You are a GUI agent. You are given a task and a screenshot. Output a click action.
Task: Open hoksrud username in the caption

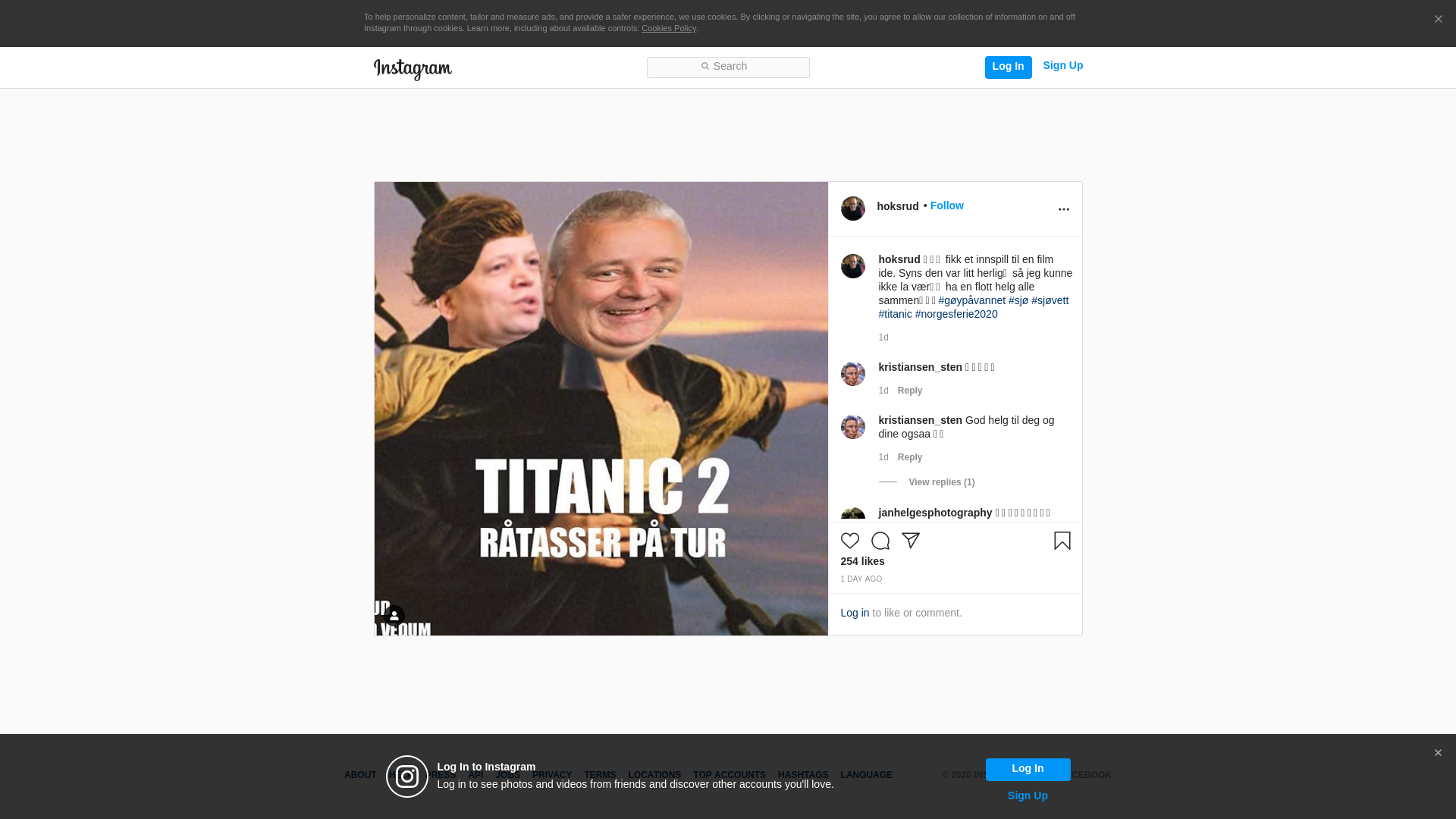point(899,259)
